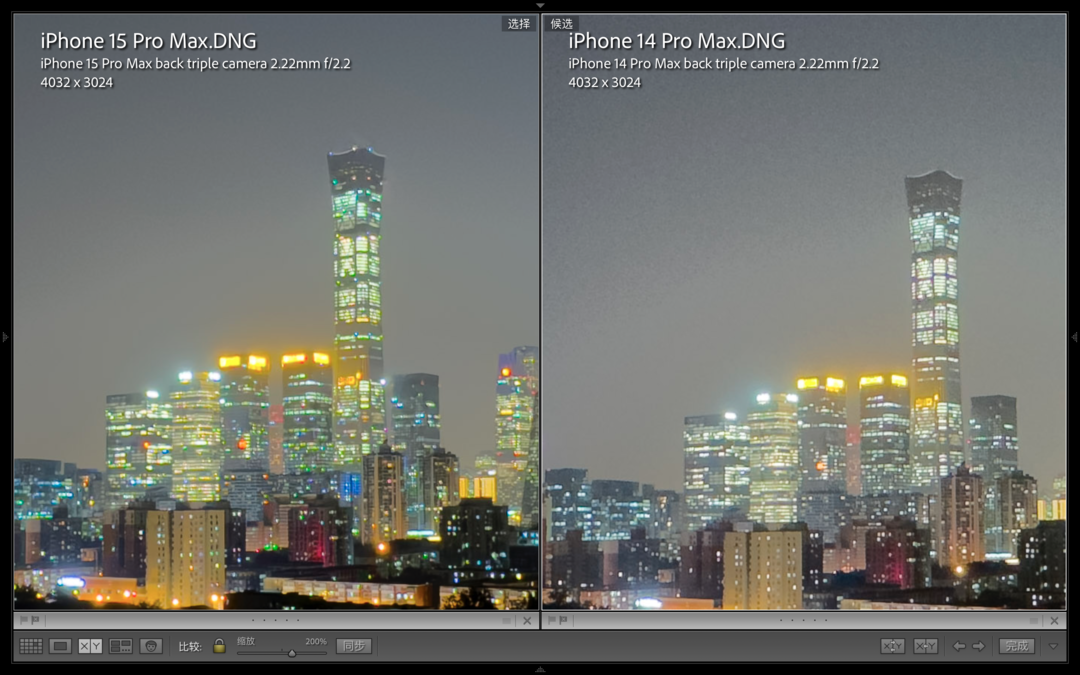Toggle the link focus lock icon

tap(219, 646)
